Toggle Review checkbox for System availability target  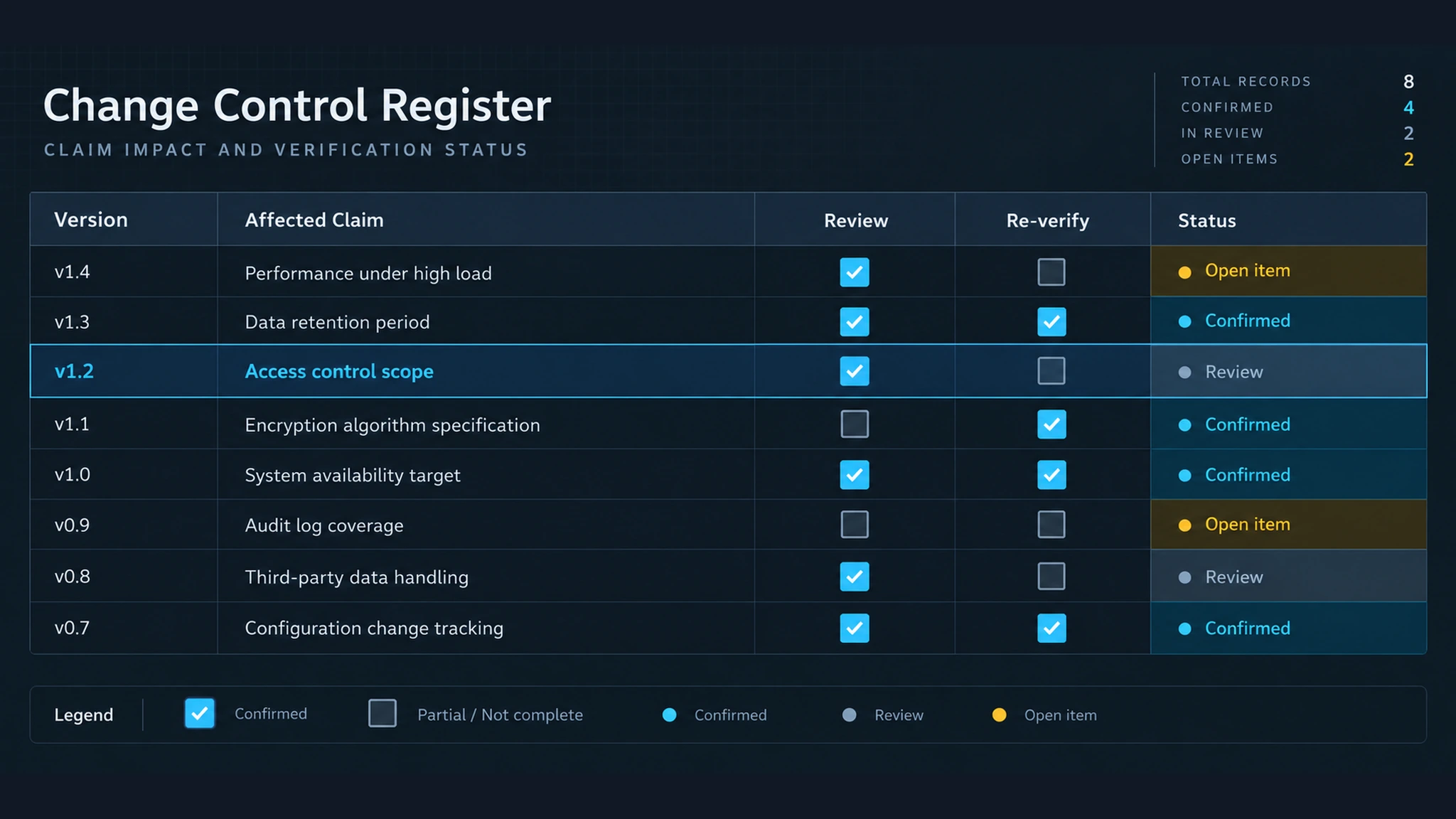854,475
